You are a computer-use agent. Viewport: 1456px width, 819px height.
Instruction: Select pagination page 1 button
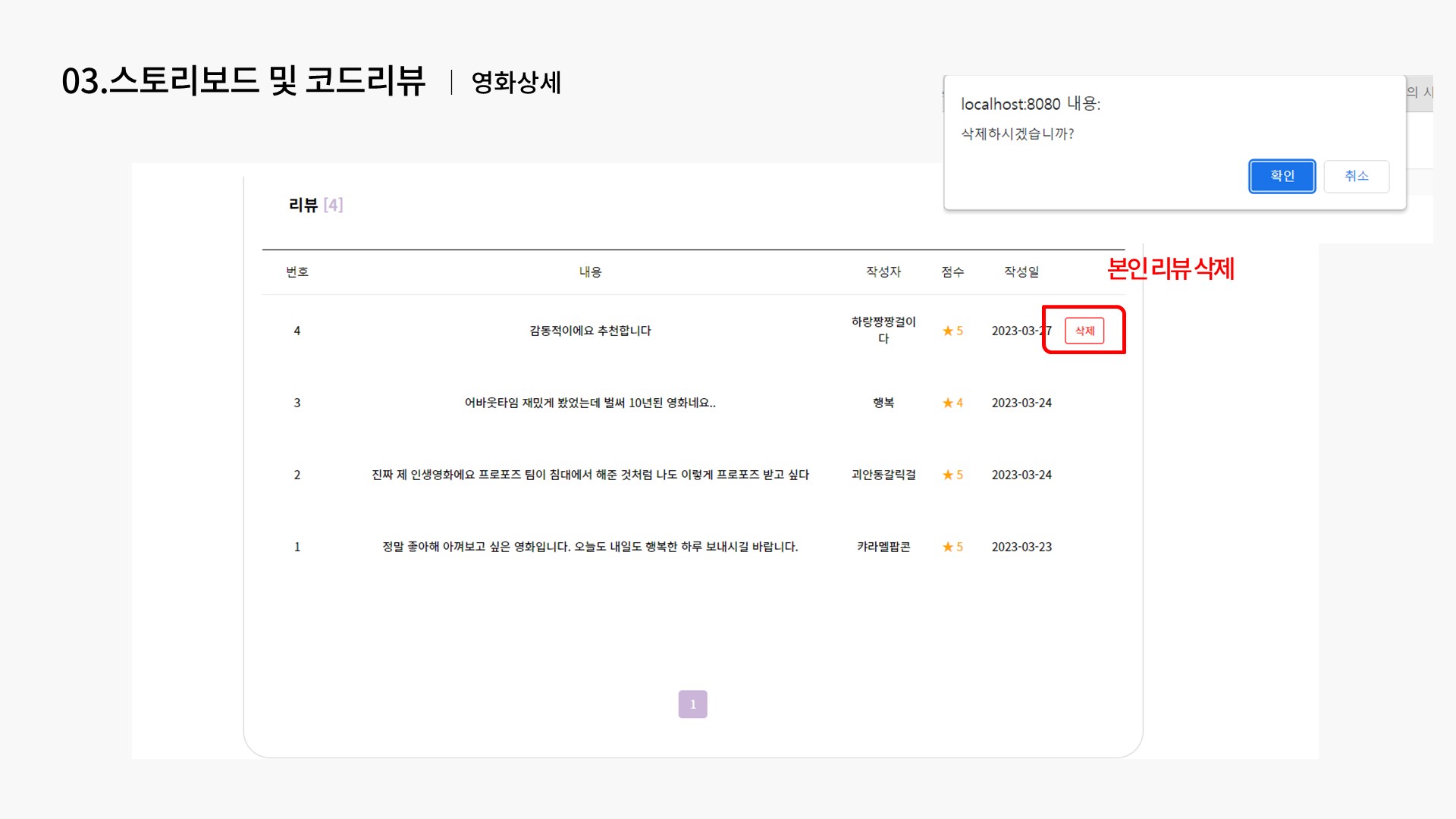(x=692, y=704)
